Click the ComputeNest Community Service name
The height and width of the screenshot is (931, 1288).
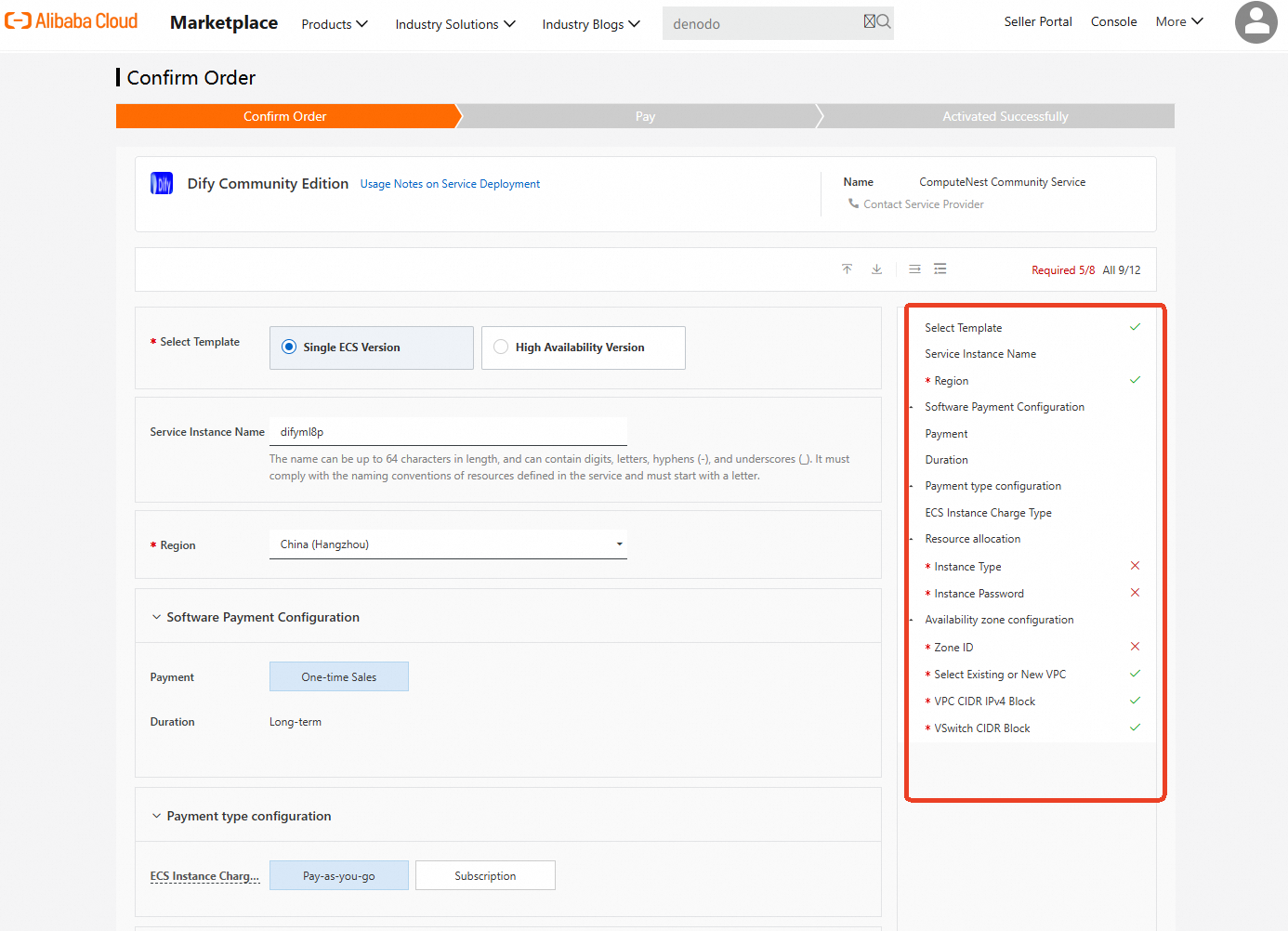click(1002, 182)
